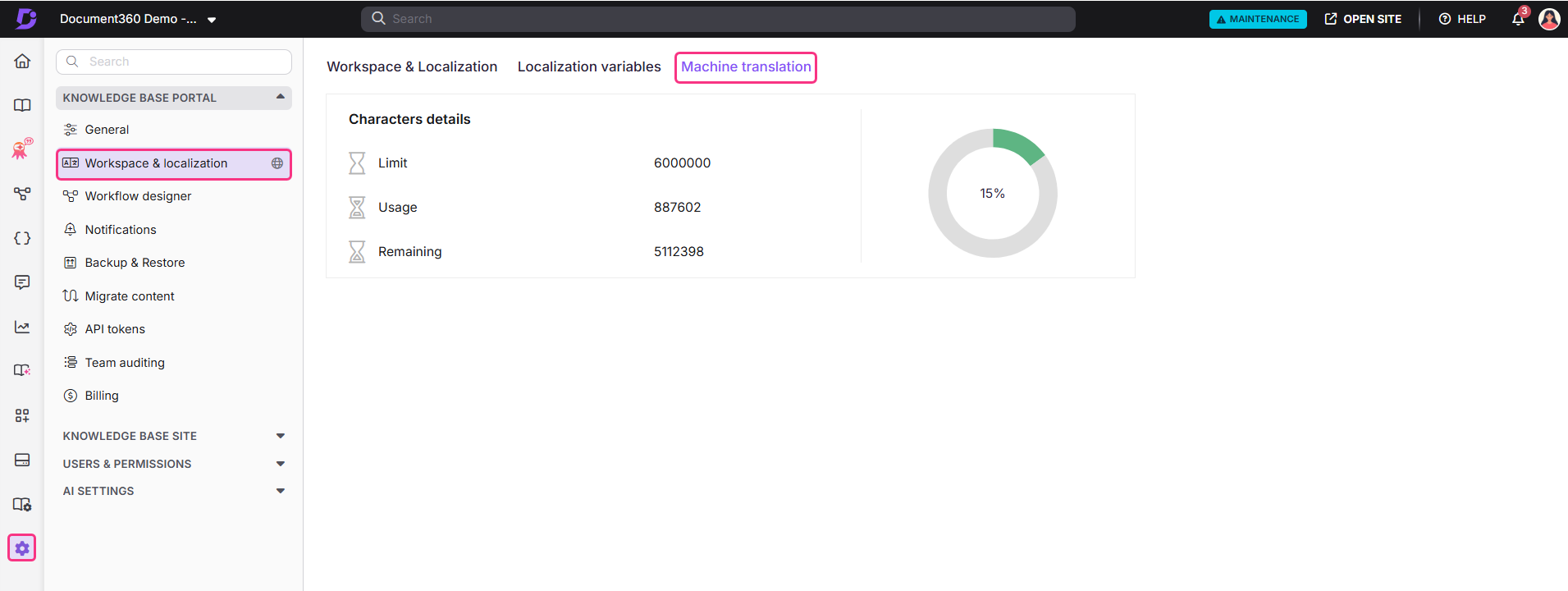Viewport: 1568px width, 591px height.
Task: Click the hourglass icon next to Usage
Action: point(357,208)
